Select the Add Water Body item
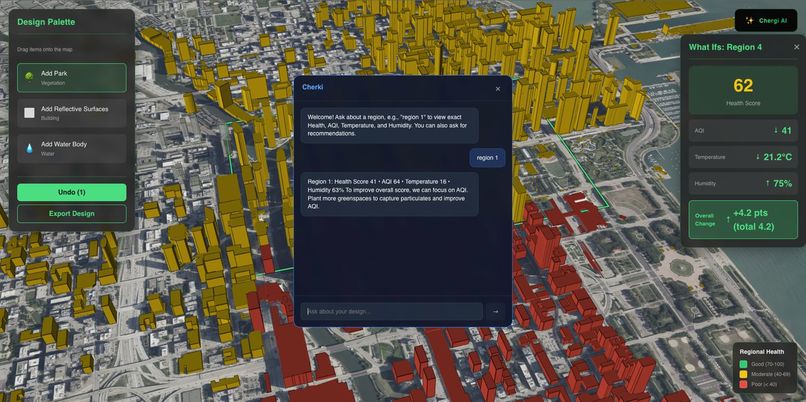 coord(71,149)
